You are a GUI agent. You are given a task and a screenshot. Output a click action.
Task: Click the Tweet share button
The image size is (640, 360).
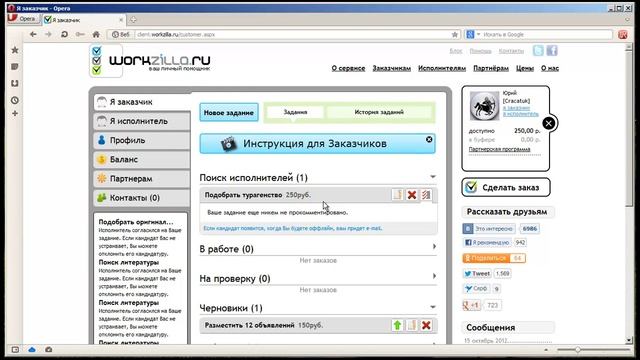click(x=477, y=273)
